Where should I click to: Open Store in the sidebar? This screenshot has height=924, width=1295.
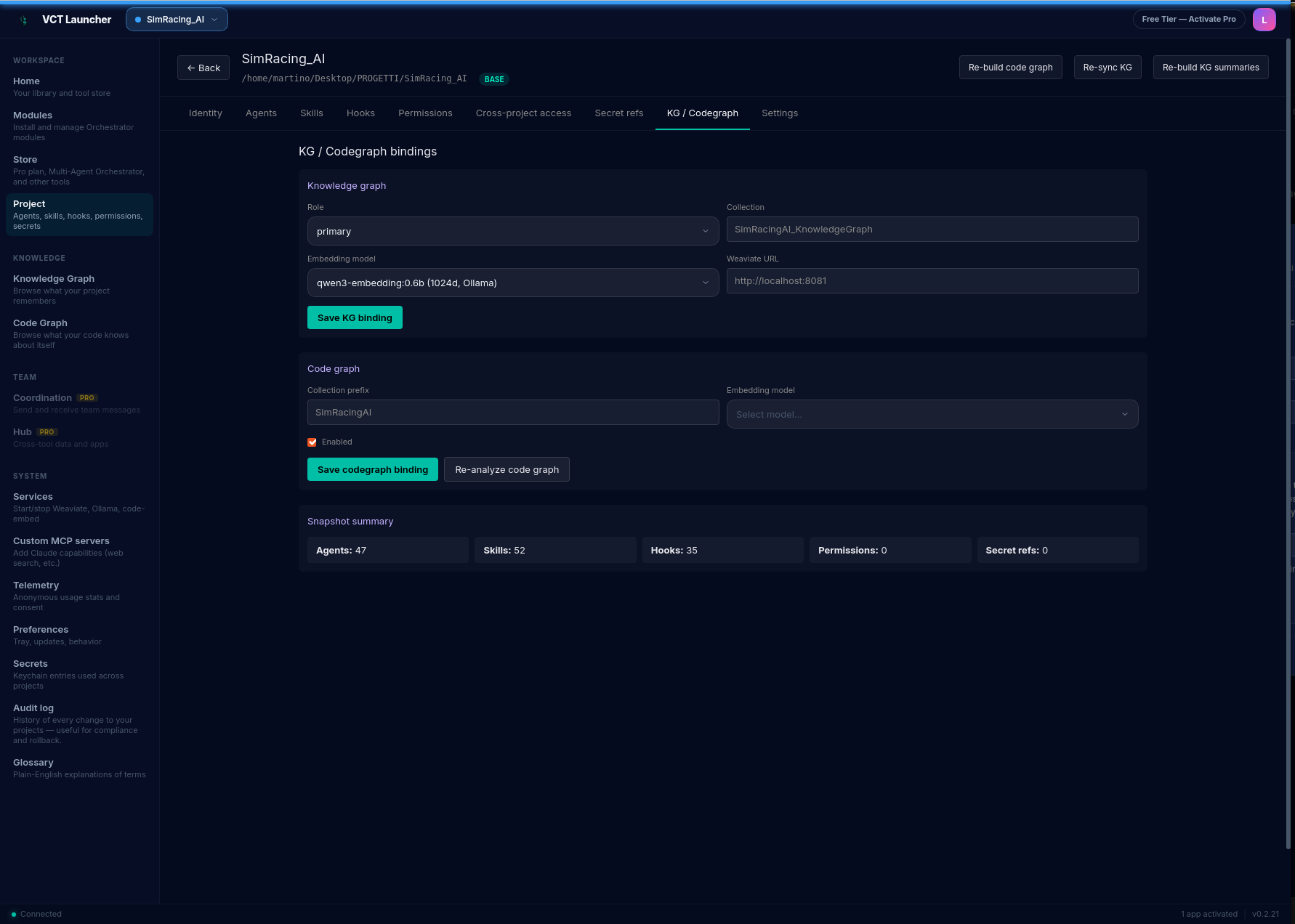[79, 170]
